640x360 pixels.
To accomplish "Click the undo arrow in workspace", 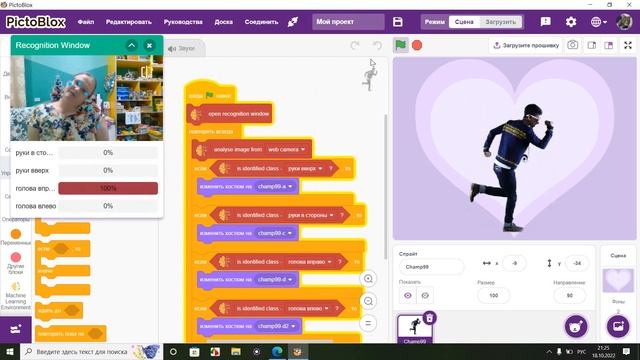I will tap(377, 45).
